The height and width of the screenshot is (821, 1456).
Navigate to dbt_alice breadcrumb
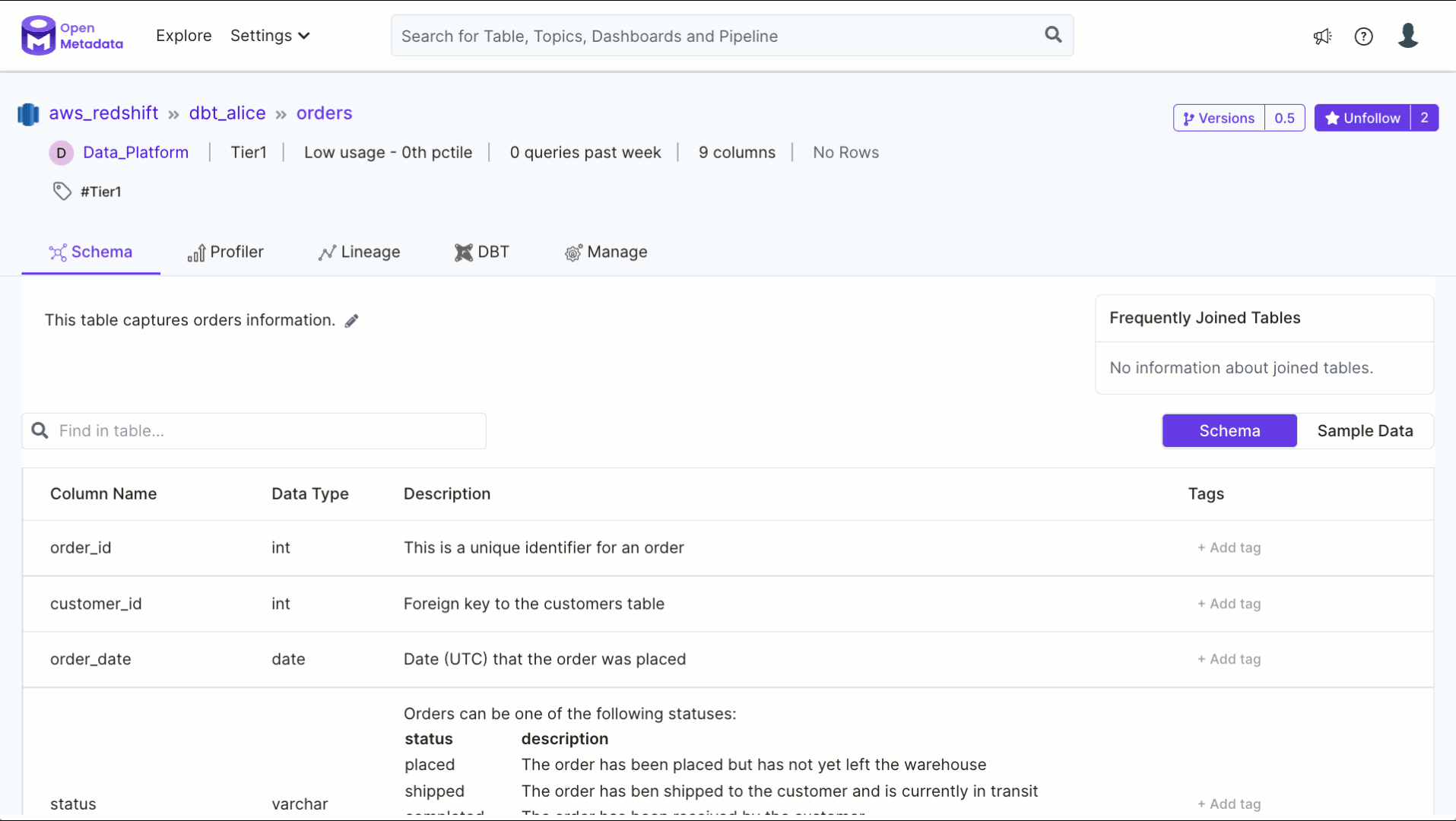pyautogui.click(x=227, y=113)
